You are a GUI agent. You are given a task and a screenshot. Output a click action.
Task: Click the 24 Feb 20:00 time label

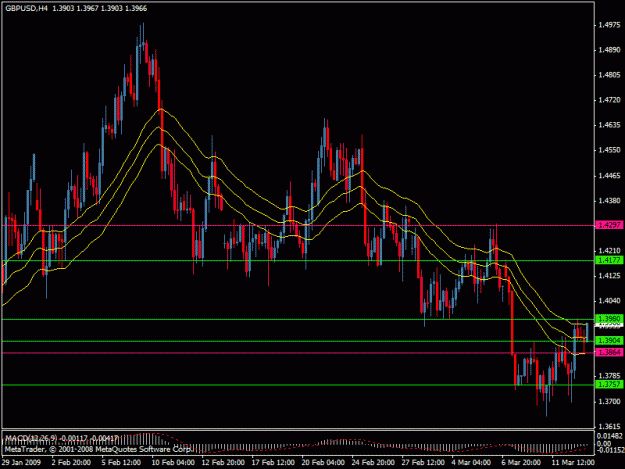(x=373, y=462)
